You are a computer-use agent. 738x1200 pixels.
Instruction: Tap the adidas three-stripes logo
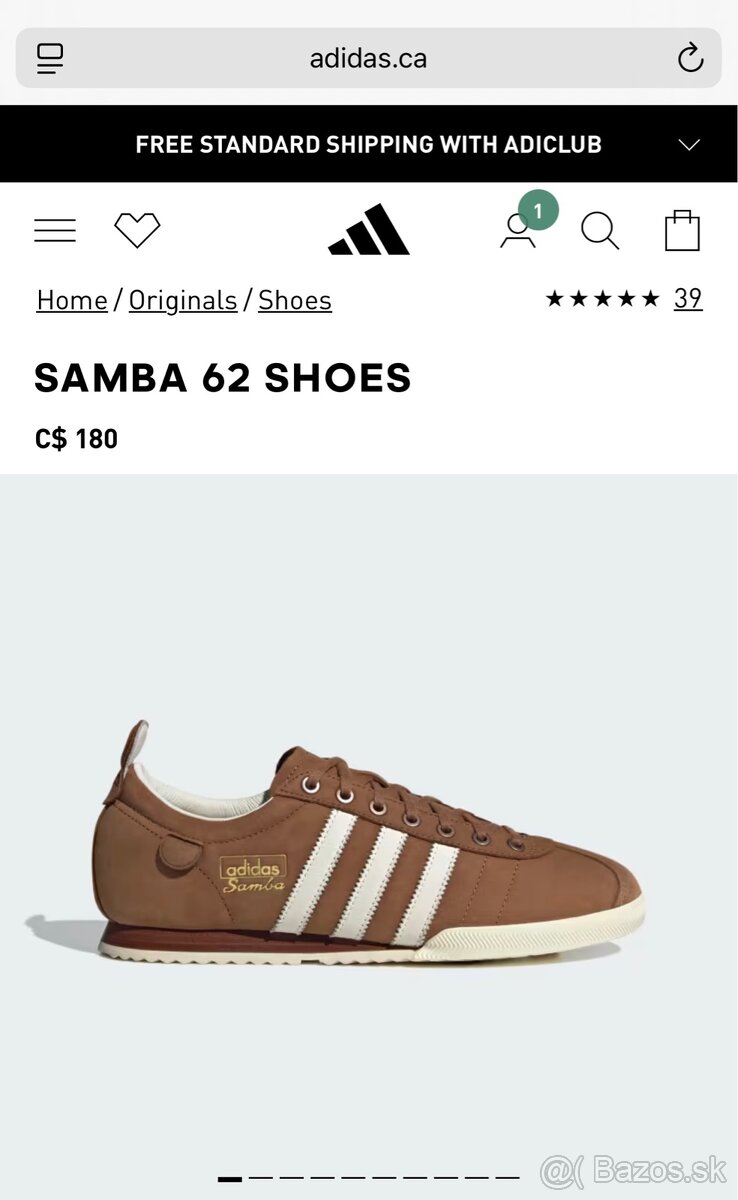(x=369, y=230)
